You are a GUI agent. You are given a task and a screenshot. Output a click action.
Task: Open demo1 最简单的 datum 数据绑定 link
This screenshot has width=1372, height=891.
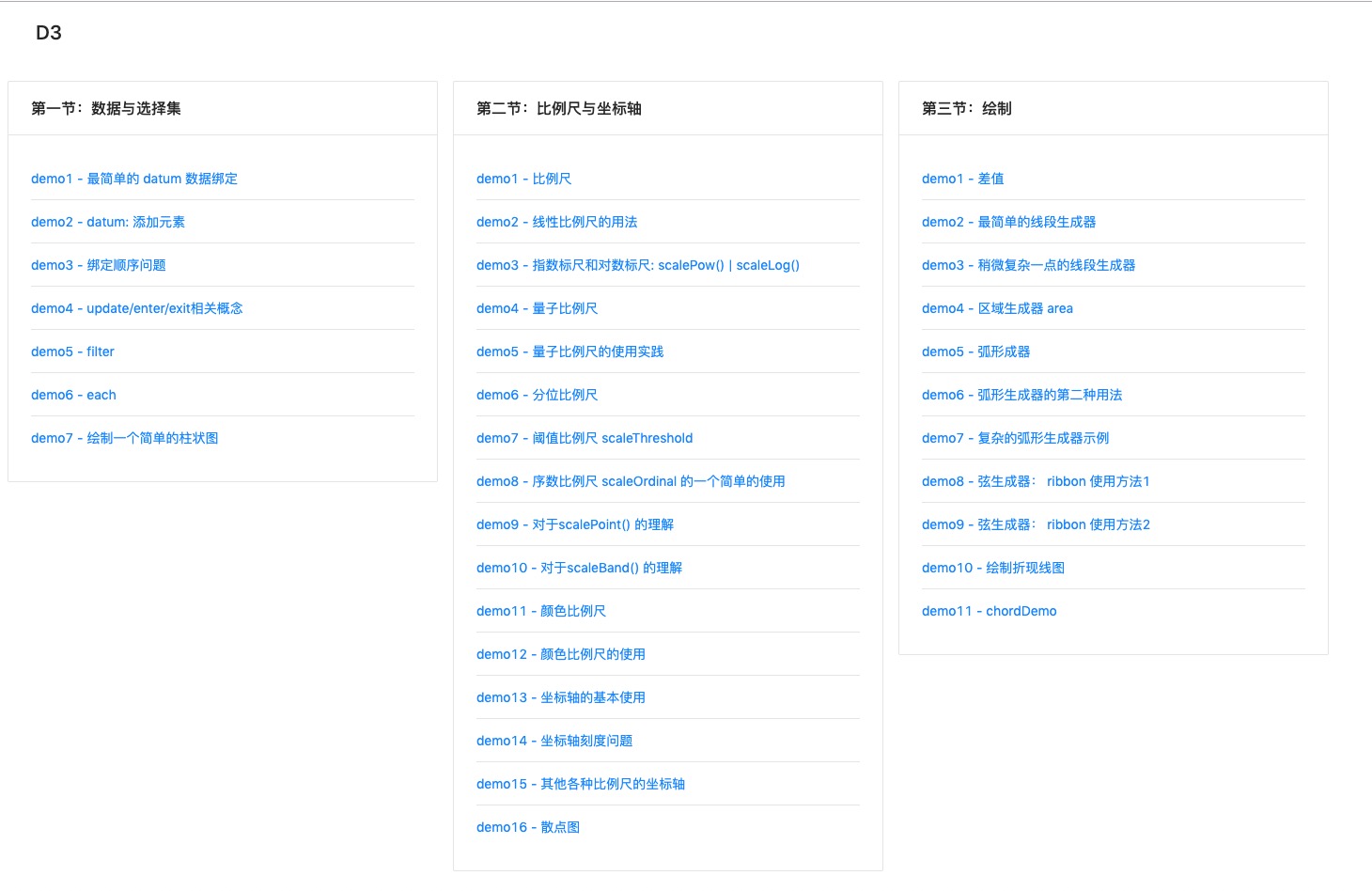coord(134,179)
